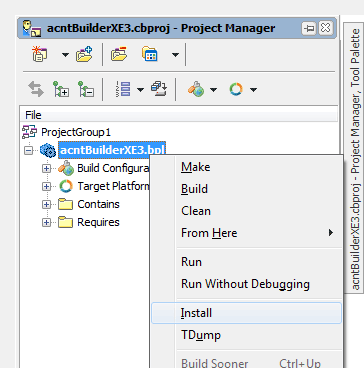The width and height of the screenshot is (364, 368).
Task: Click the Build All From Here icon
Action: point(159,89)
